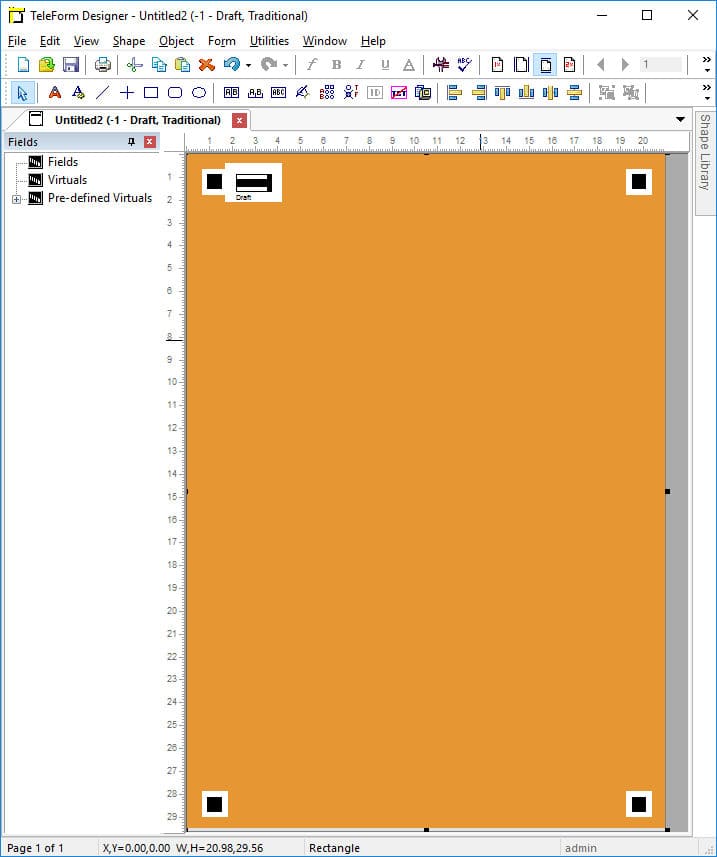Open a form using the yellow folder icon
The height and width of the screenshot is (857, 717).
[47, 64]
